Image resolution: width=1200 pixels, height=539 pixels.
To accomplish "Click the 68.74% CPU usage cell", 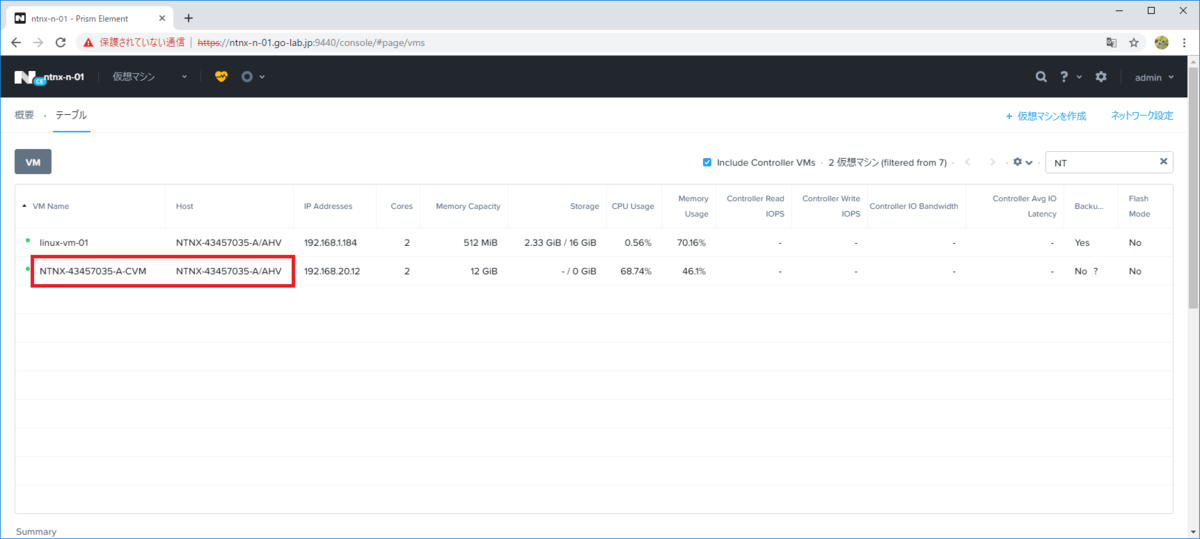I will [x=635, y=271].
